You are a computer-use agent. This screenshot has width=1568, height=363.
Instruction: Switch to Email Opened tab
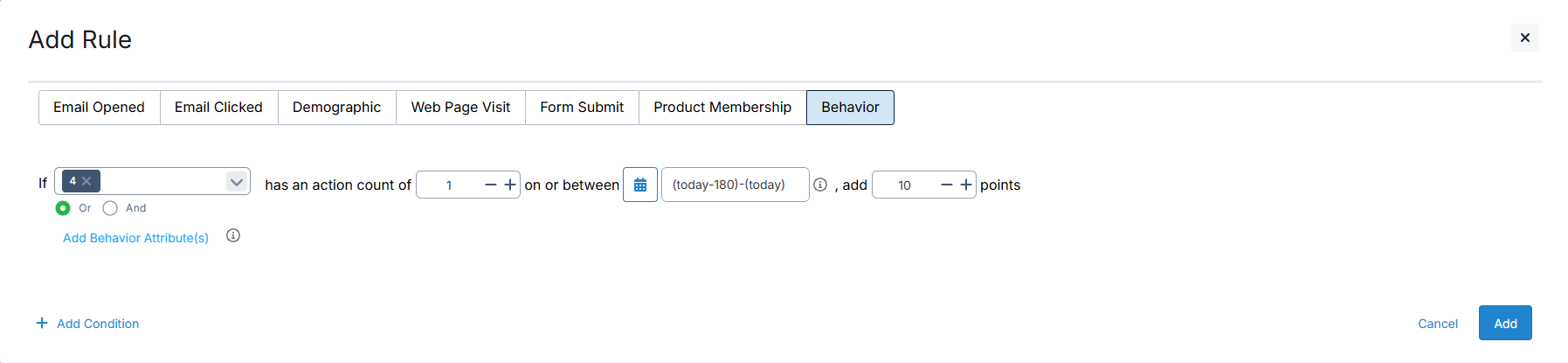point(99,108)
